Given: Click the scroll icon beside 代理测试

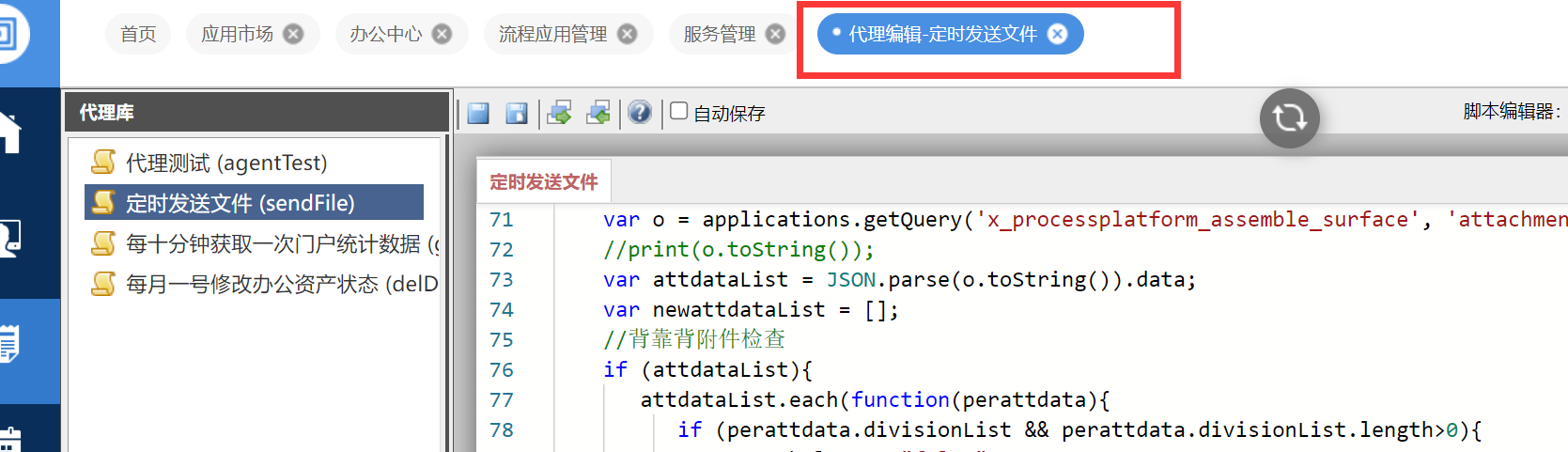Looking at the screenshot, I should [x=103, y=162].
